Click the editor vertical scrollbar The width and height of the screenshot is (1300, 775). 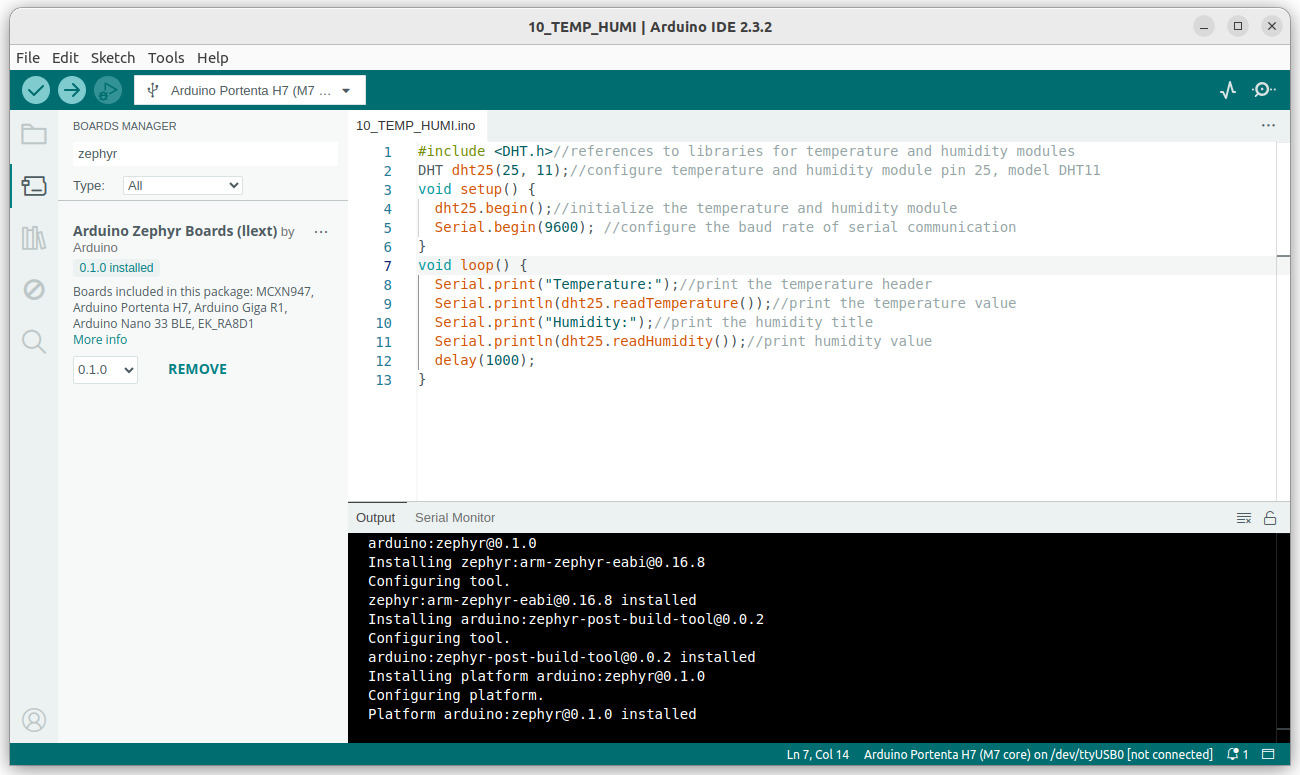1283,320
